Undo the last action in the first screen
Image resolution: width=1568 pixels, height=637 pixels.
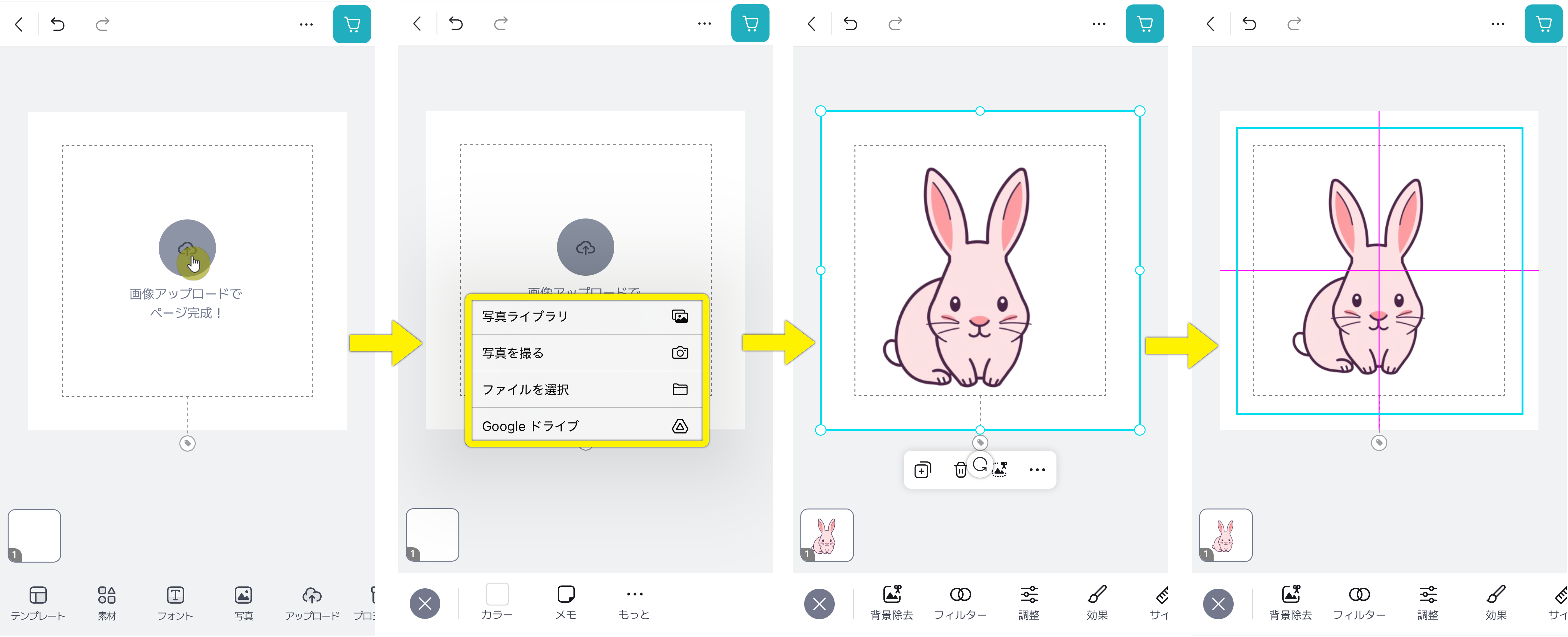tap(58, 24)
